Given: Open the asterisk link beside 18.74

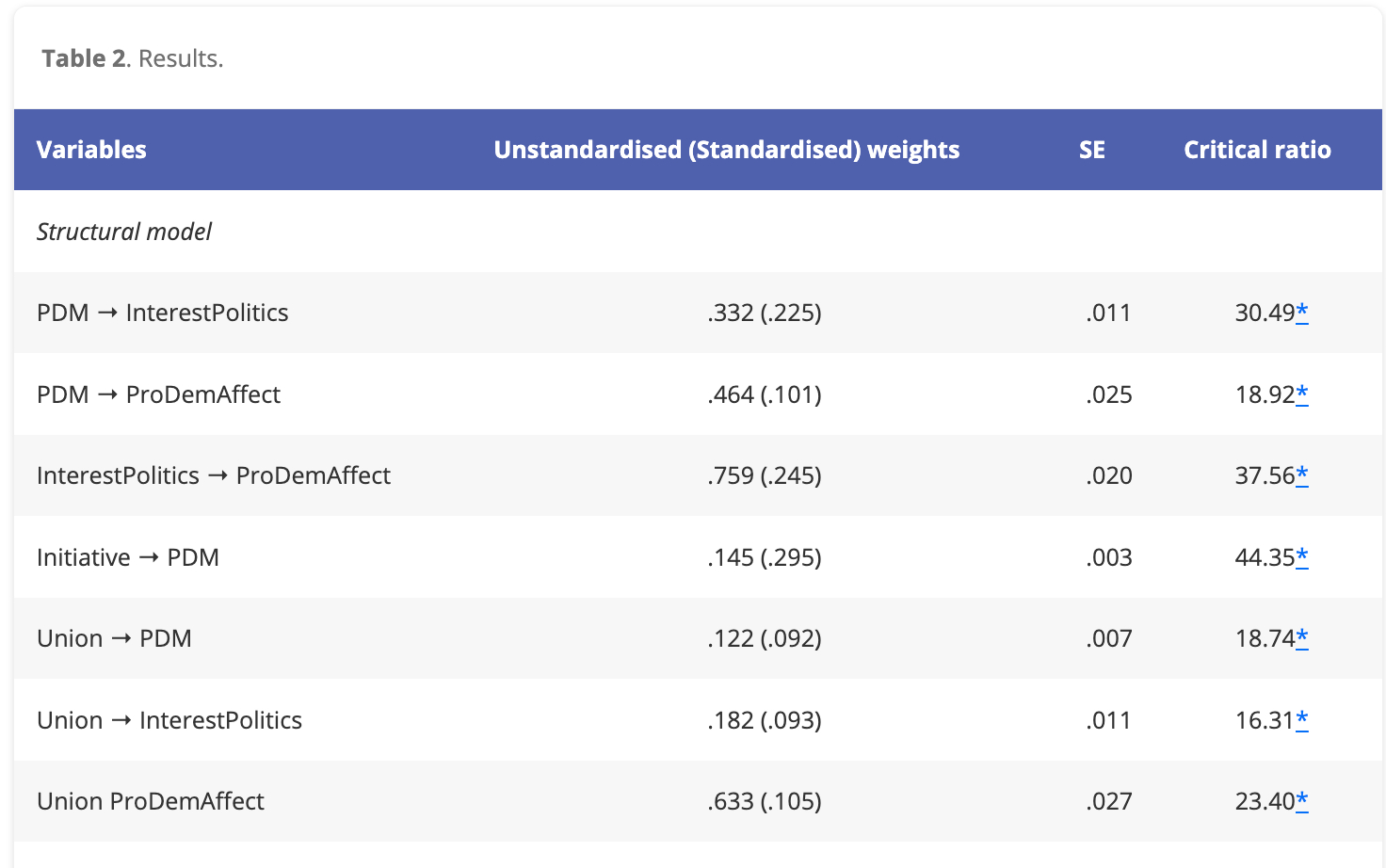Looking at the screenshot, I should [x=1301, y=638].
